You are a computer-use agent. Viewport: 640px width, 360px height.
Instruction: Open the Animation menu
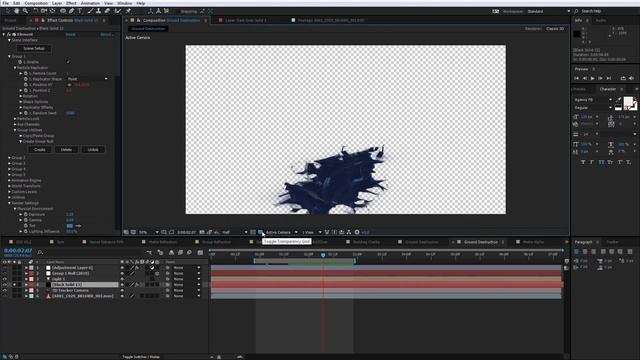pos(90,3)
